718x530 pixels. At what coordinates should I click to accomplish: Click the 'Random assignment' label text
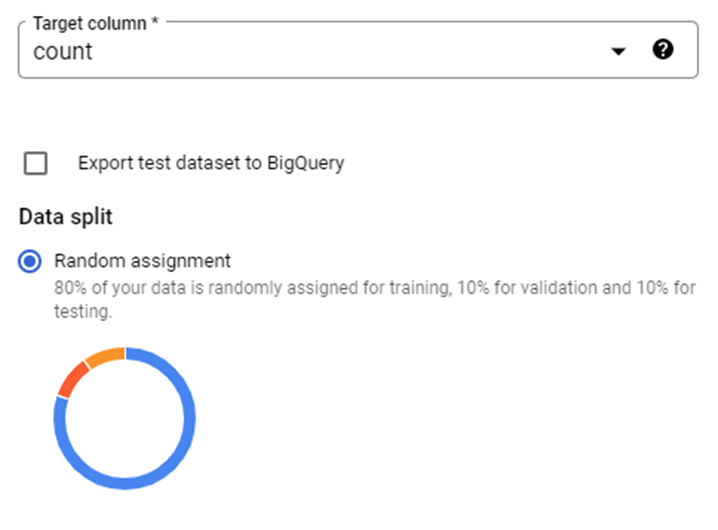pos(142,261)
